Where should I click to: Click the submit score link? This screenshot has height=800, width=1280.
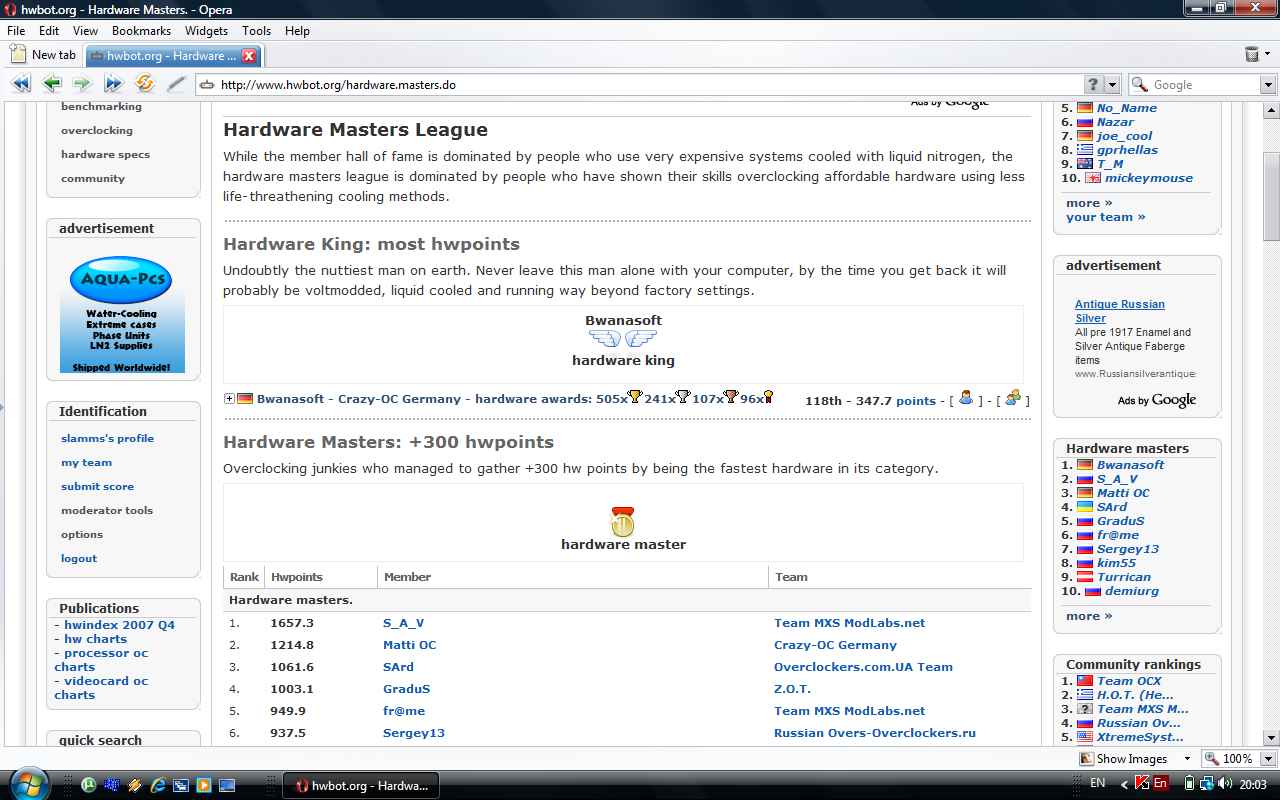coord(97,486)
